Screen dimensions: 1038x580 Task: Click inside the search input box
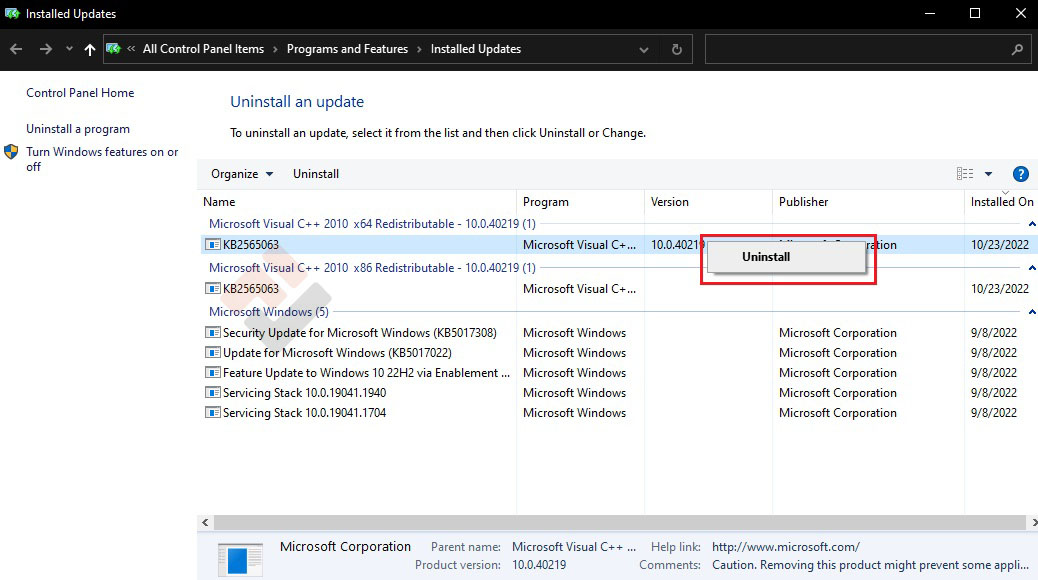click(x=855, y=49)
